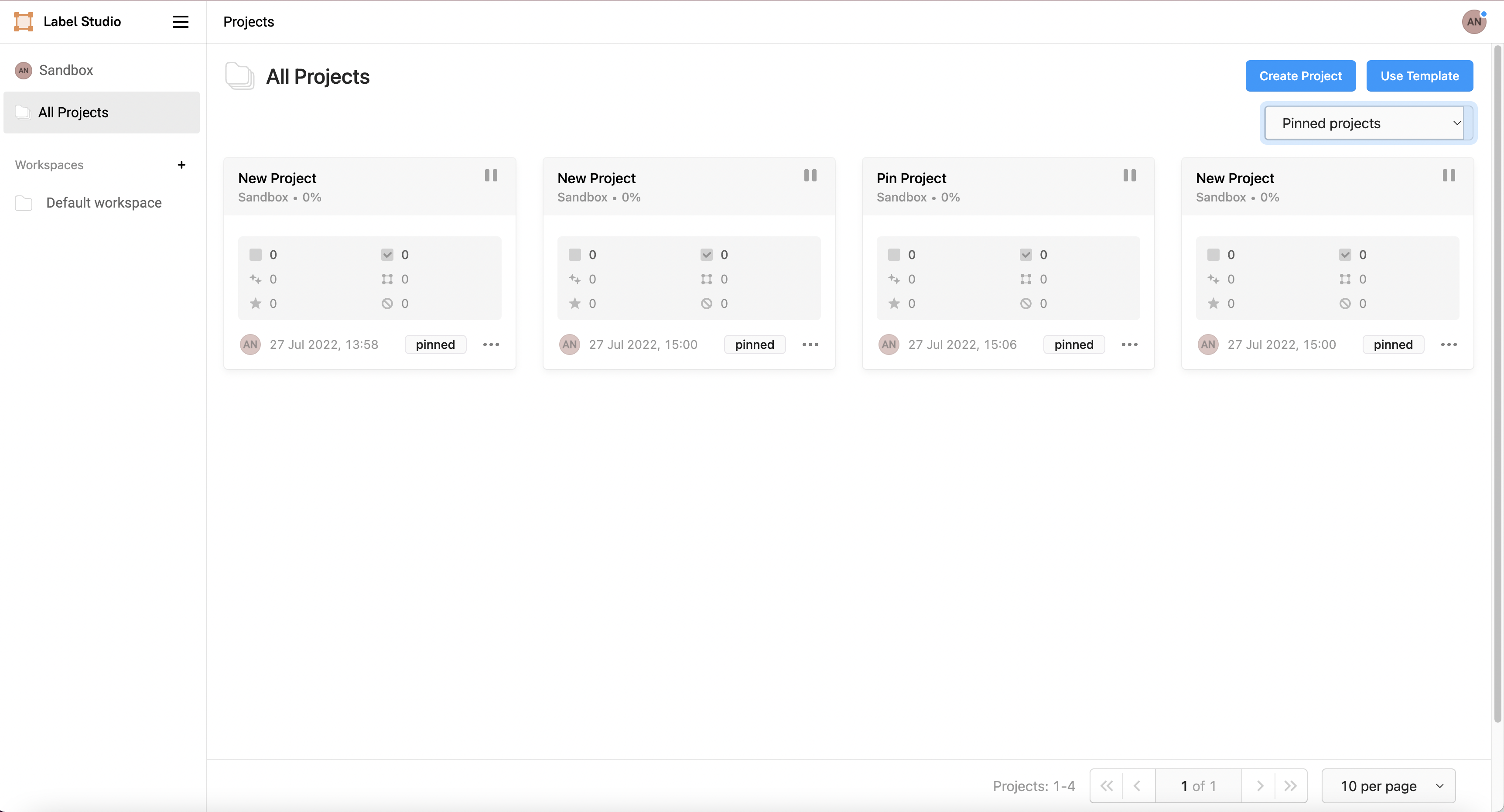Select the All Projects sidebar item
Screen dimensions: 1504x812
pyautogui.click(x=102, y=112)
